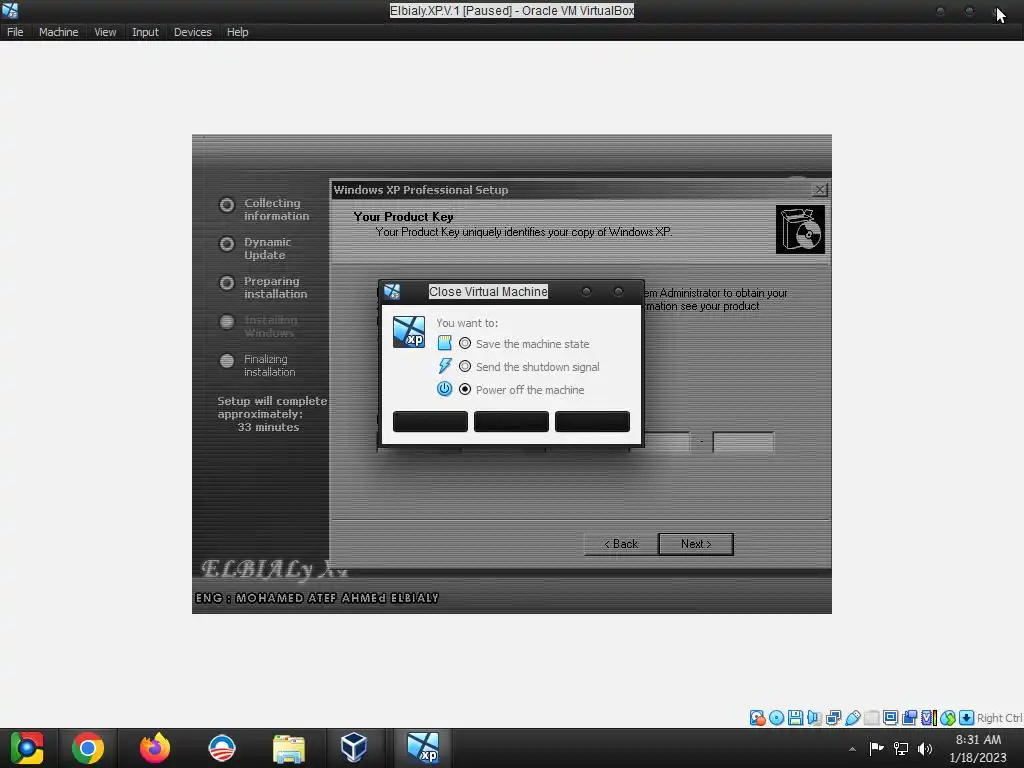Click the Close Virtual Machine title bar icon

(392, 291)
